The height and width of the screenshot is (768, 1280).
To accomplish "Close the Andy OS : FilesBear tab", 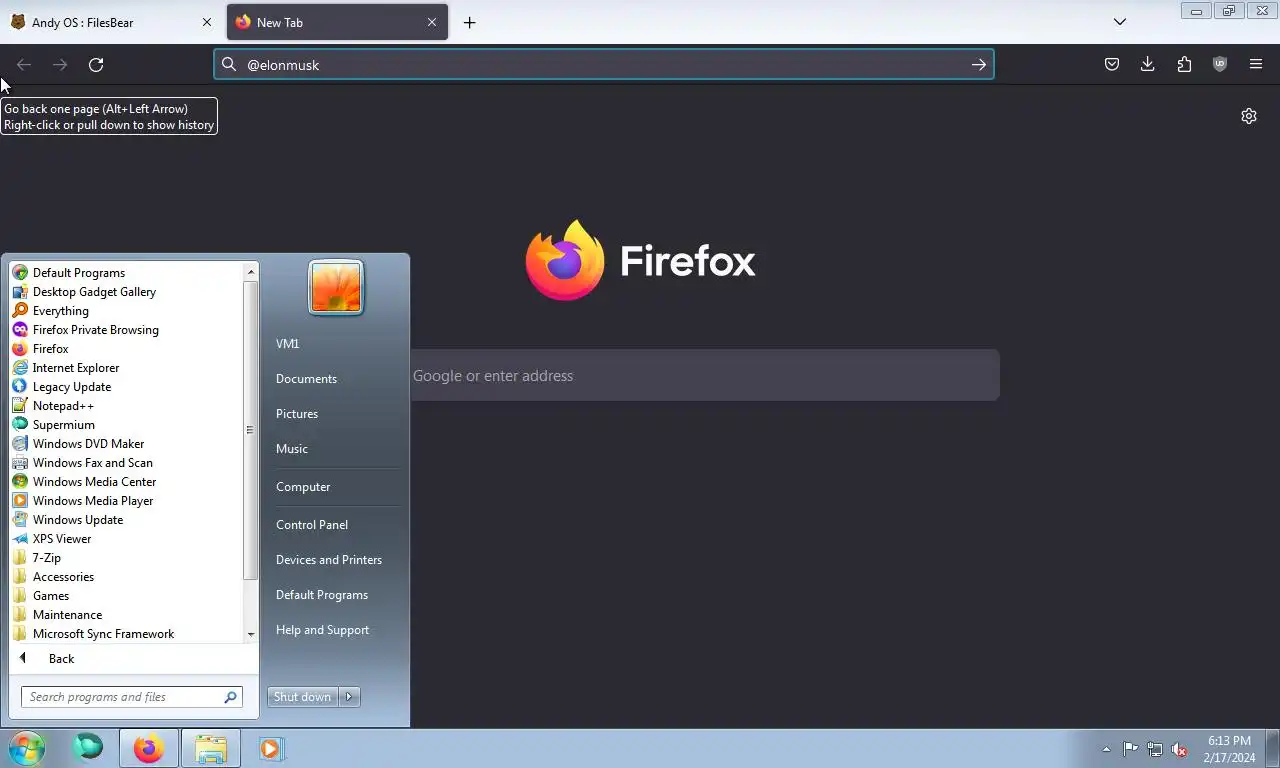I will [207, 22].
